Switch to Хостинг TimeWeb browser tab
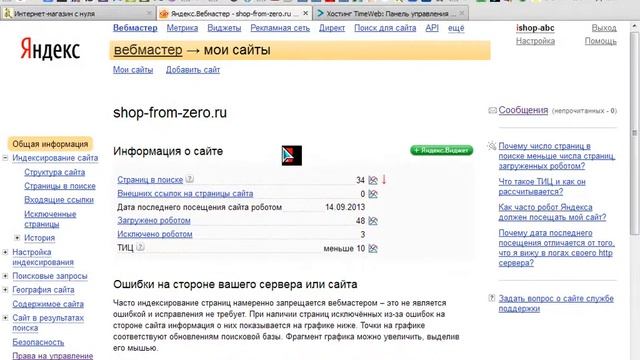Image resolution: width=640 pixels, height=360 pixels. point(391,13)
